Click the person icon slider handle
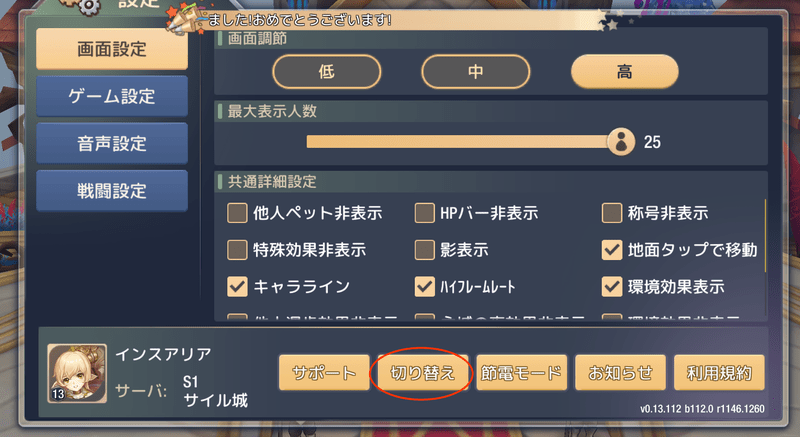The height and width of the screenshot is (437, 800). pos(621,142)
